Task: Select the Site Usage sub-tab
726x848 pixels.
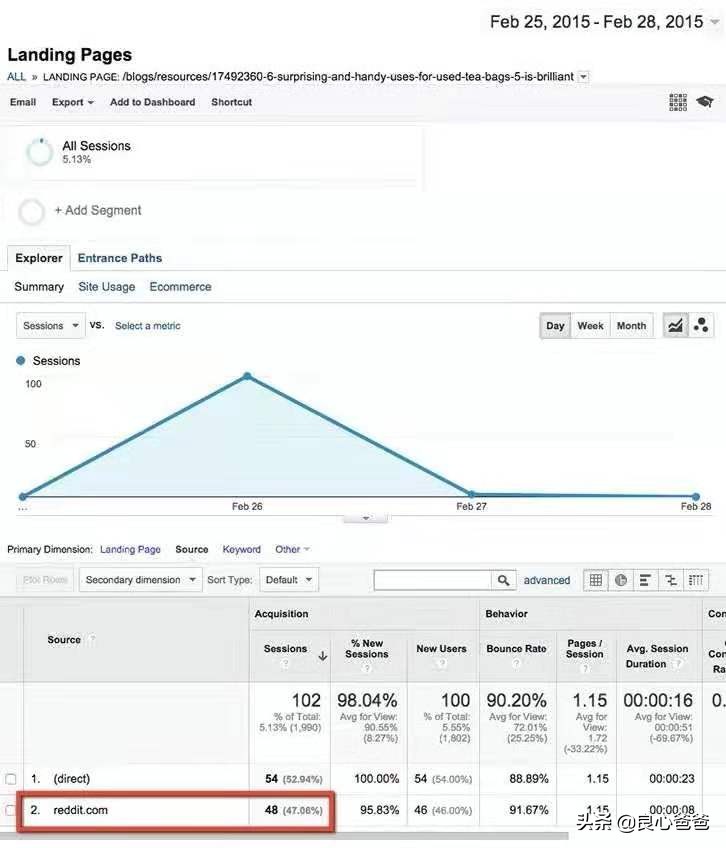Action: coord(107,287)
